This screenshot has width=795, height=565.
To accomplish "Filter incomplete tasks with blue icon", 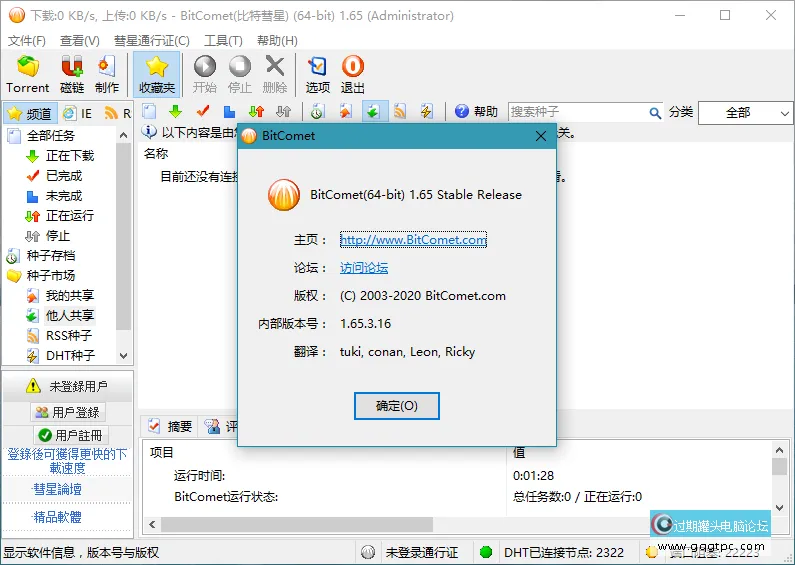I will [x=229, y=111].
